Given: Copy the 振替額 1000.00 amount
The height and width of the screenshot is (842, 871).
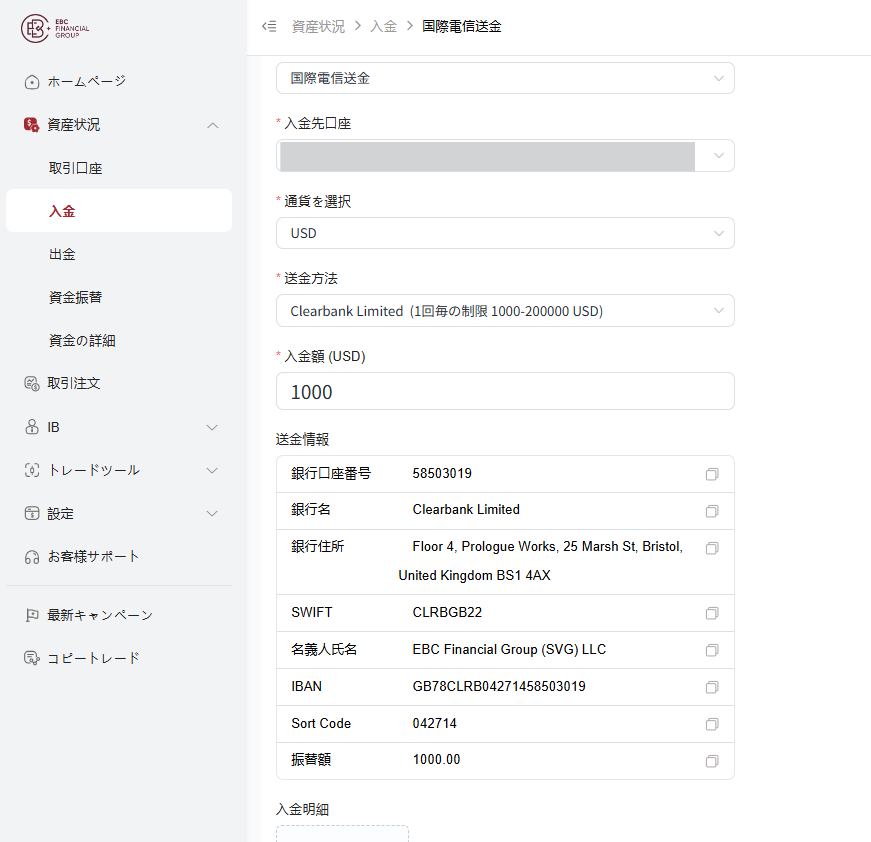Looking at the screenshot, I should click(712, 761).
